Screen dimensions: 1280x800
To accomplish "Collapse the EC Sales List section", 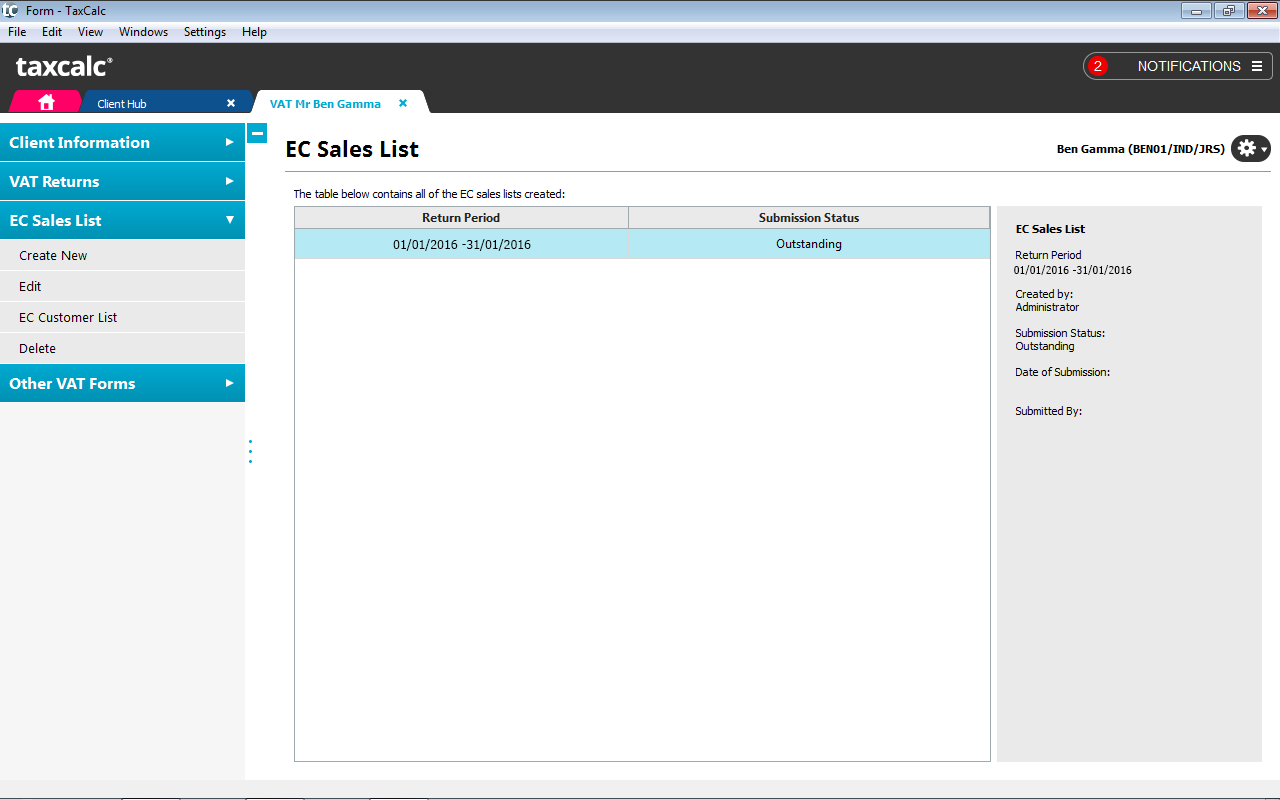I will click(122, 220).
